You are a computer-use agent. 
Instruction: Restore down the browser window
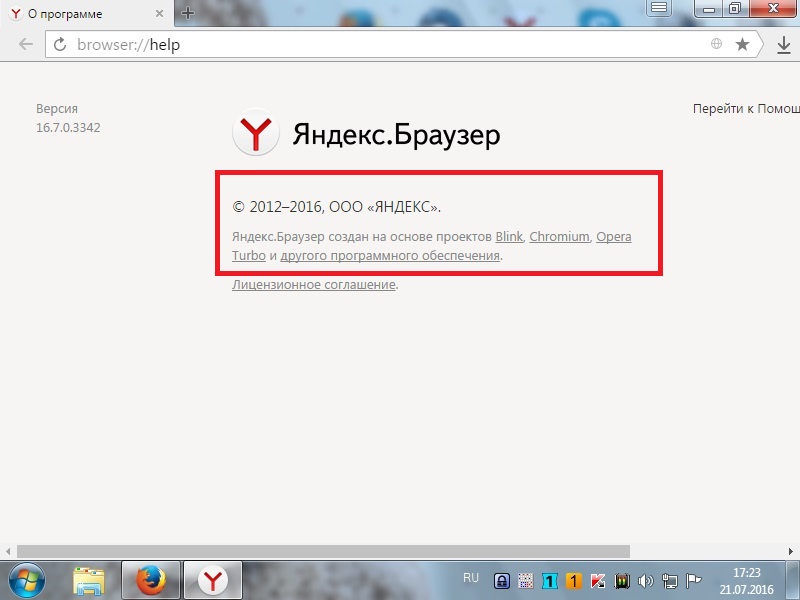pyautogui.click(x=734, y=8)
